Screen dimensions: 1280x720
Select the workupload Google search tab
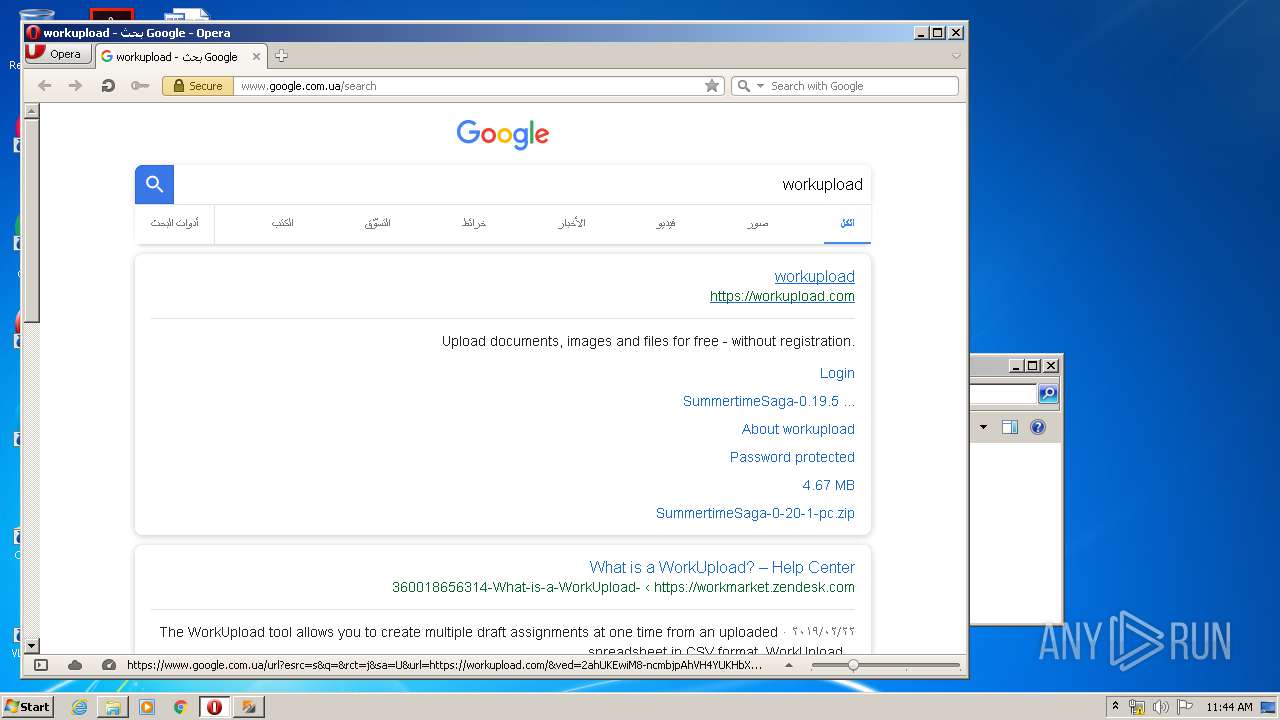(x=181, y=57)
